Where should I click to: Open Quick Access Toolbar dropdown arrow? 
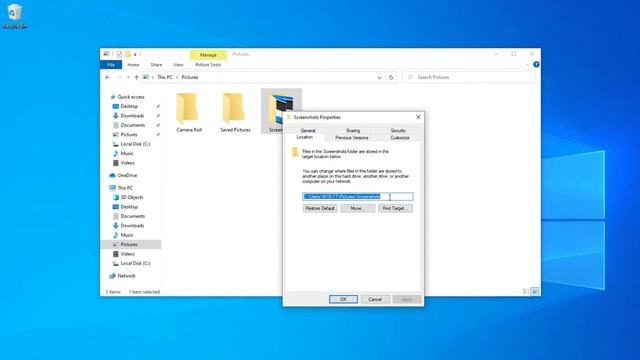coord(136,54)
